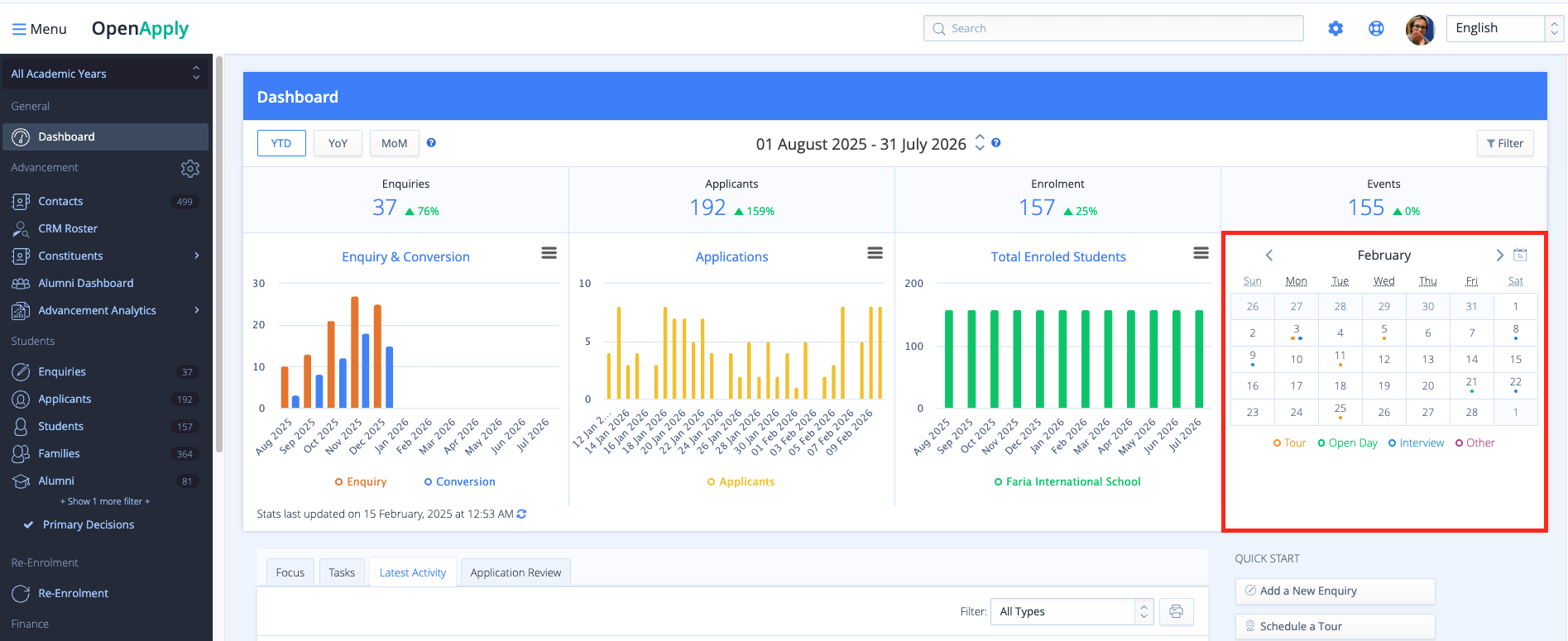This screenshot has width=1568, height=641.
Task: Open Re-Enrolment in sidebar
Action: pyautogui.click(x=73, y=593)
